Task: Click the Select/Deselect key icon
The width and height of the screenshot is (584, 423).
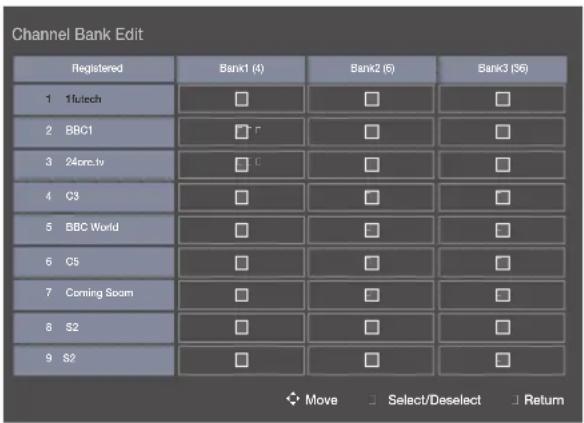Action: [x=372, y=400]
